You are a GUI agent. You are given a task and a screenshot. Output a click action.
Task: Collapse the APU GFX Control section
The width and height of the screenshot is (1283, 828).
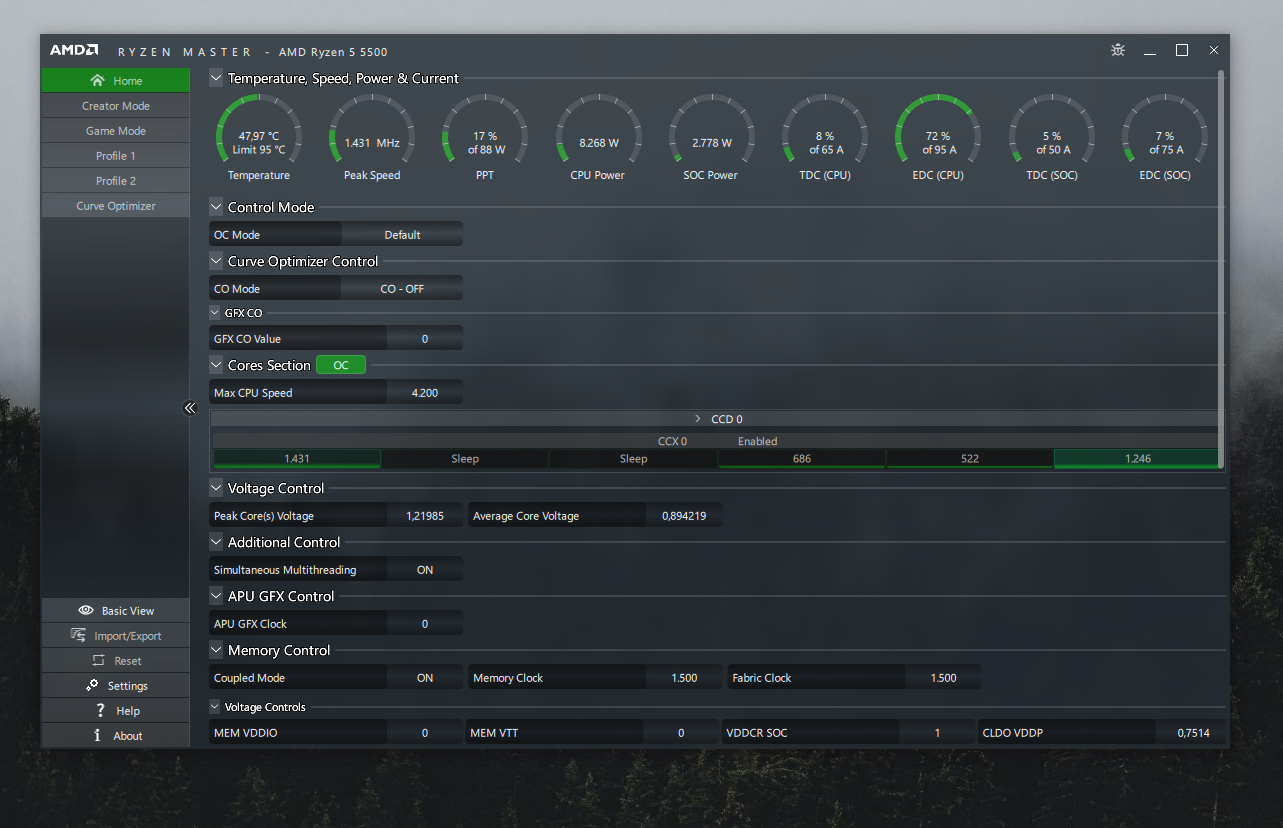[x=216, y=596]
